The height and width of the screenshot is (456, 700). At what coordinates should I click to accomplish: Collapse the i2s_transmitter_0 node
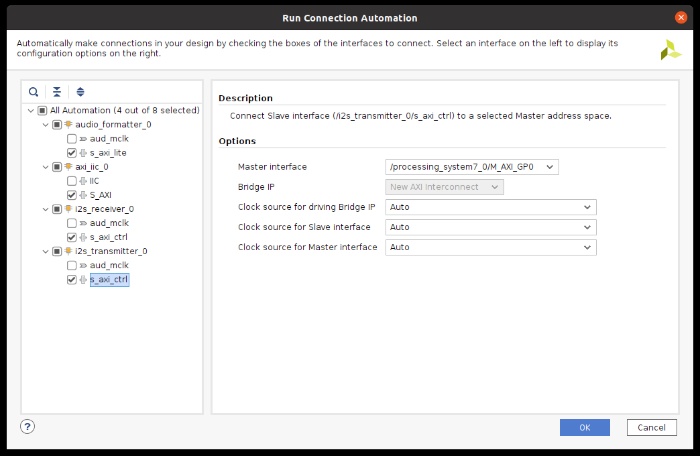[x=45, y=251]
